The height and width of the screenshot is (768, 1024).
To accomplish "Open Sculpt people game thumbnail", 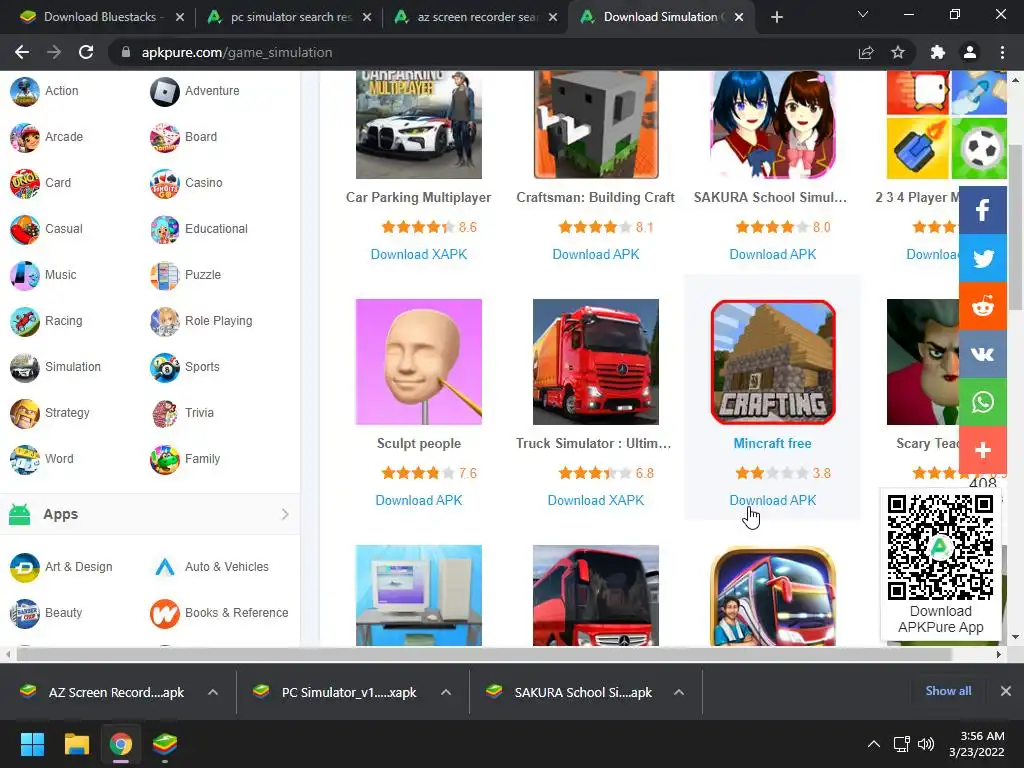I will (419, 362).
